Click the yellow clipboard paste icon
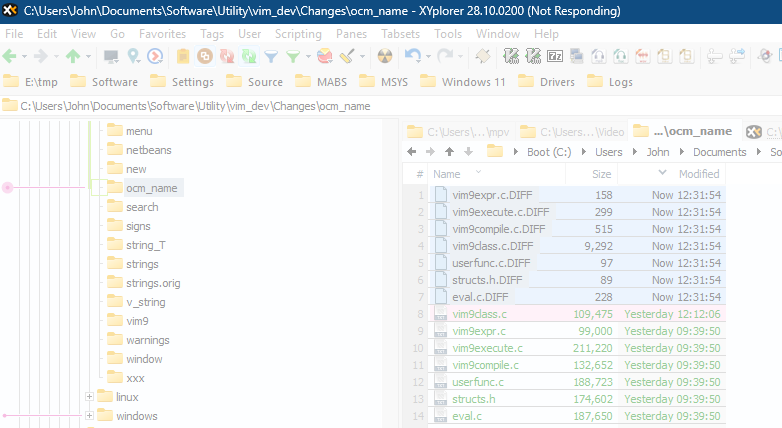 coord(183,57)
